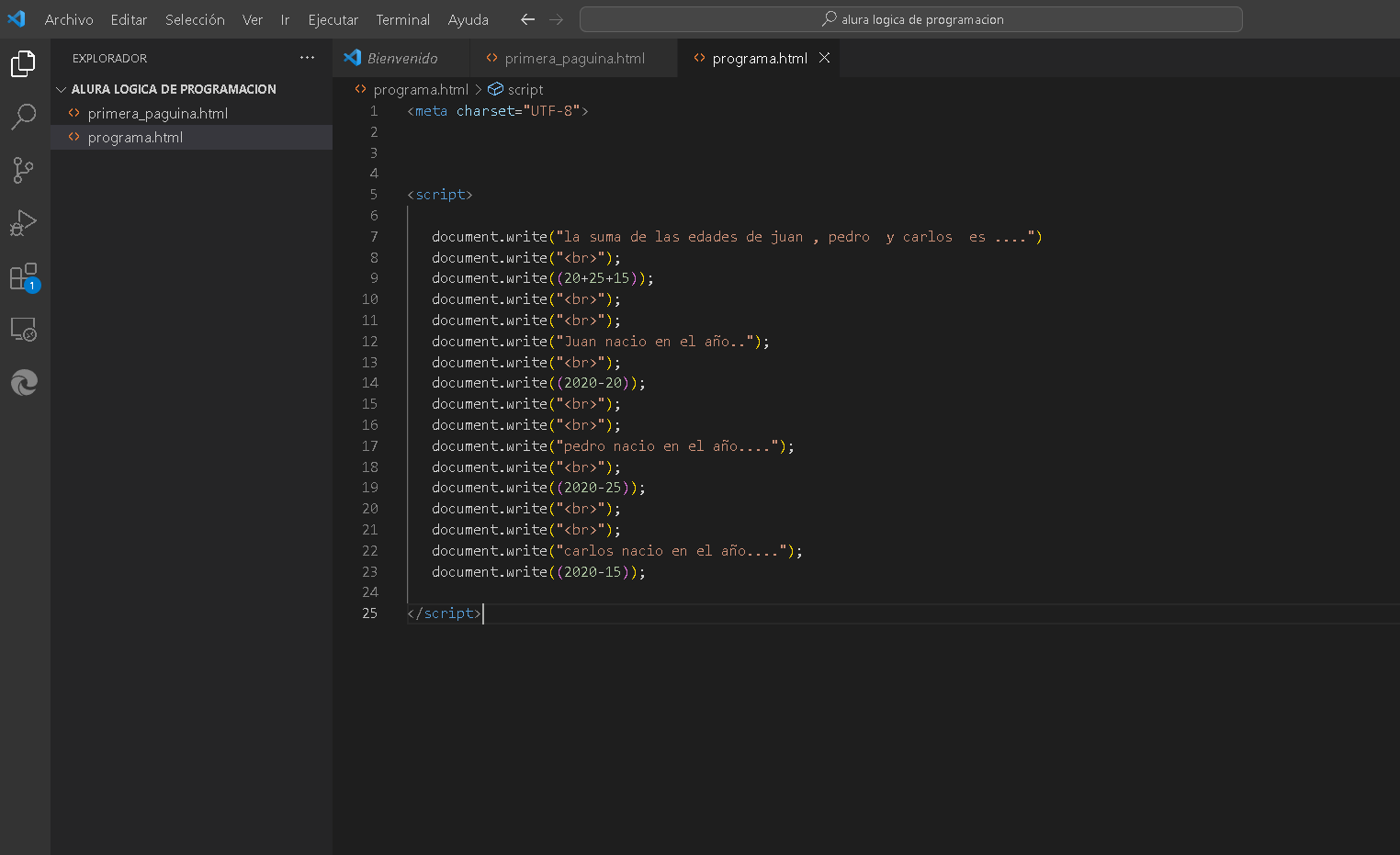Screen dimensions: 1400x855
Task: Switch to the primera_paguina.html tab
Action: (x=574, y=58)
